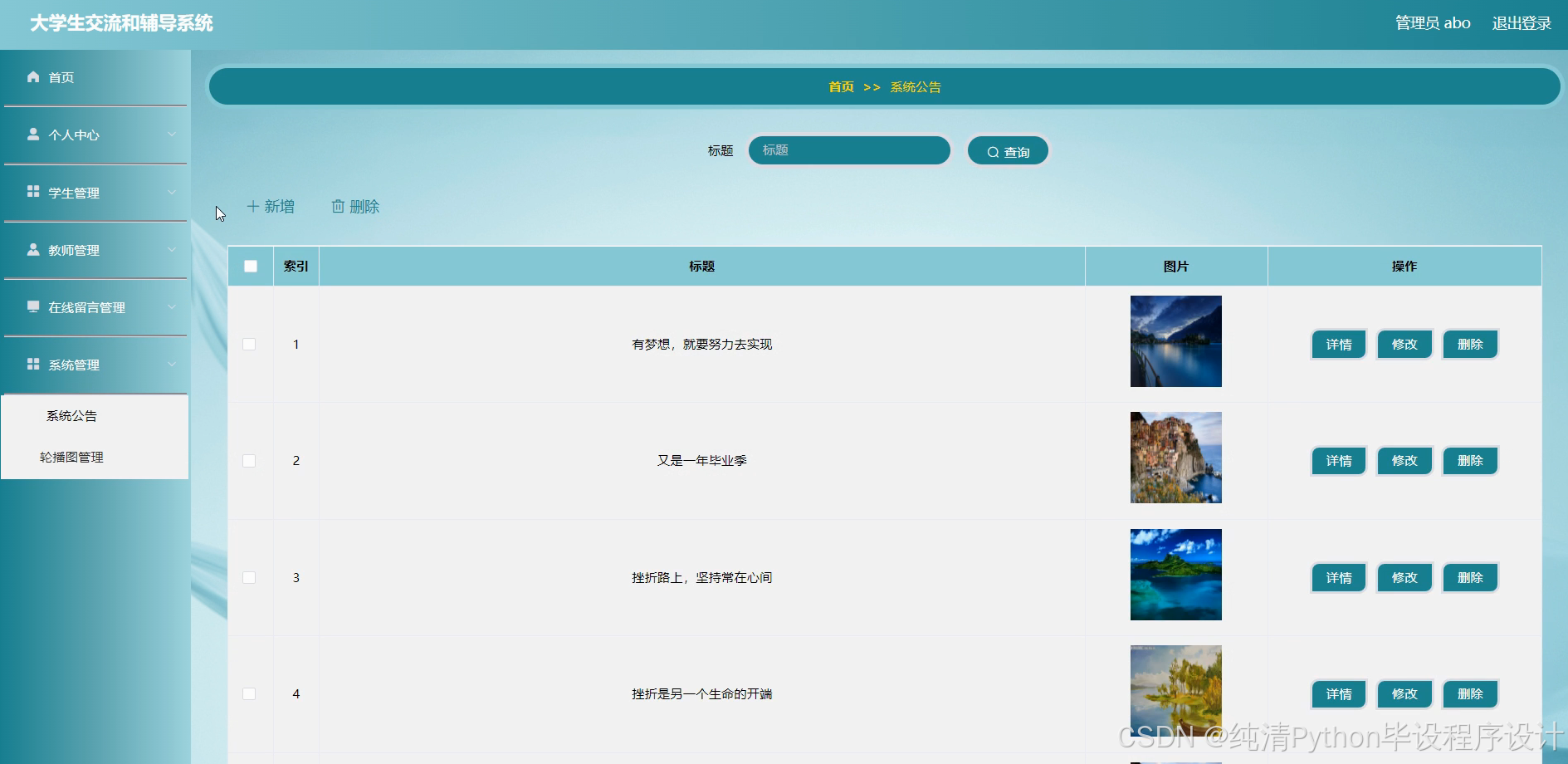The image size is (1568, 764).
Task: Click 修改 for row 挫折路上，坚持常在心间
Action: 1404,578
